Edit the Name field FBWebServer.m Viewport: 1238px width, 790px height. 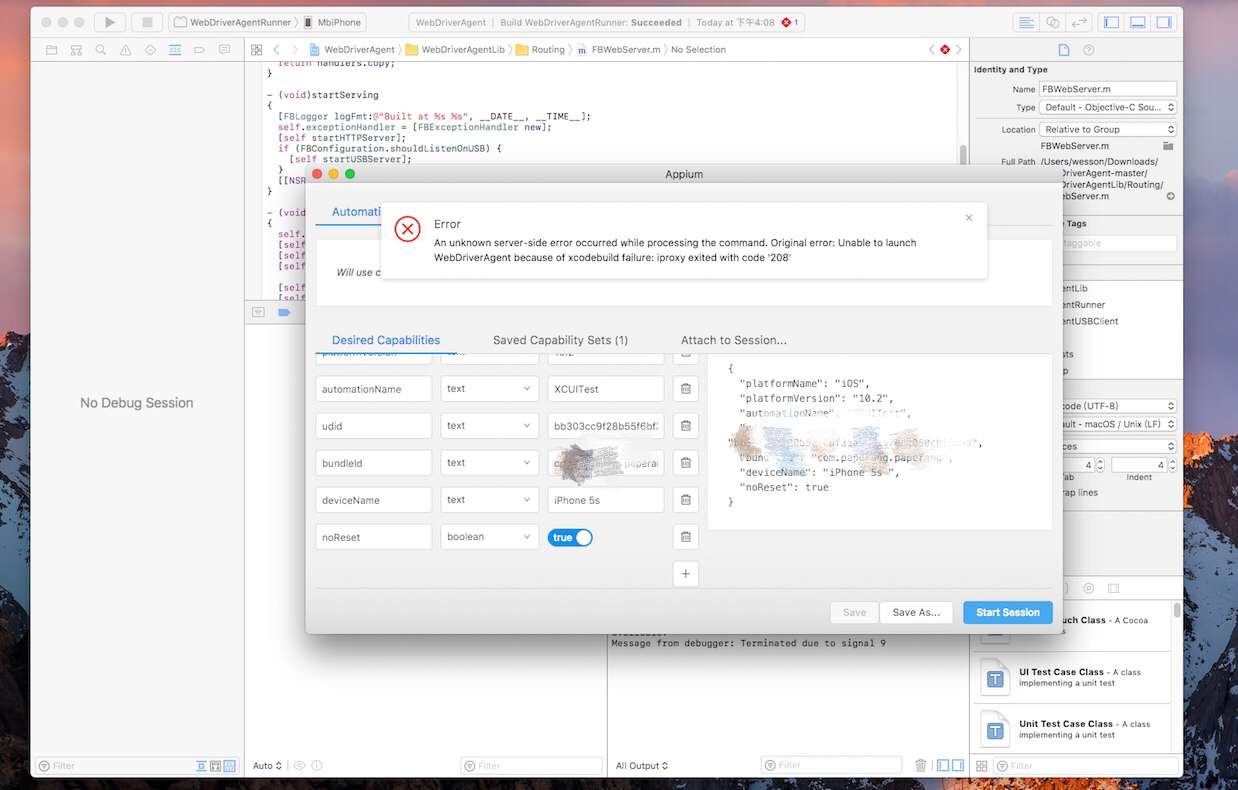point(1108,89)
